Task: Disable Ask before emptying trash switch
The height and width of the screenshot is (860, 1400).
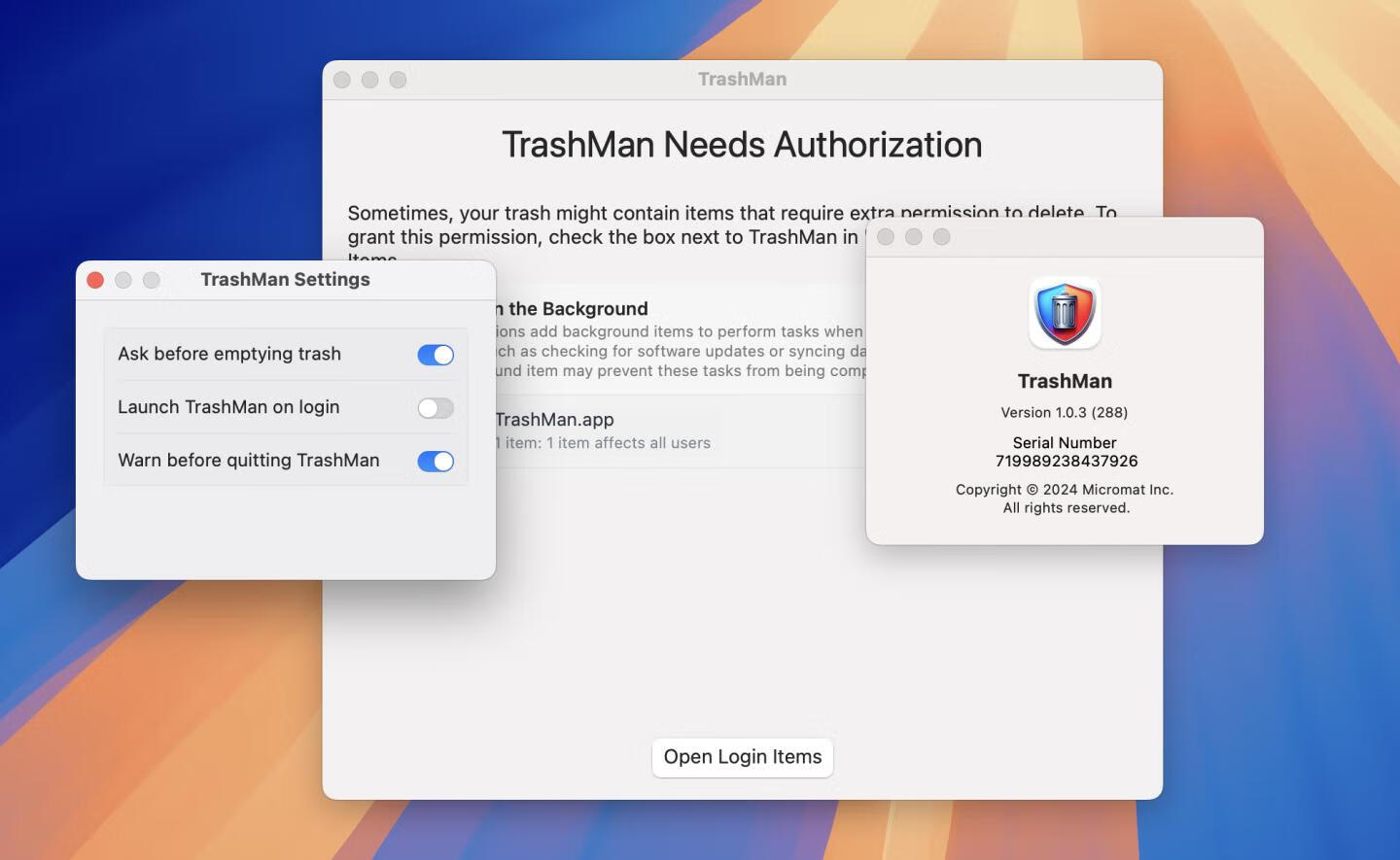Action: point(436,355)
